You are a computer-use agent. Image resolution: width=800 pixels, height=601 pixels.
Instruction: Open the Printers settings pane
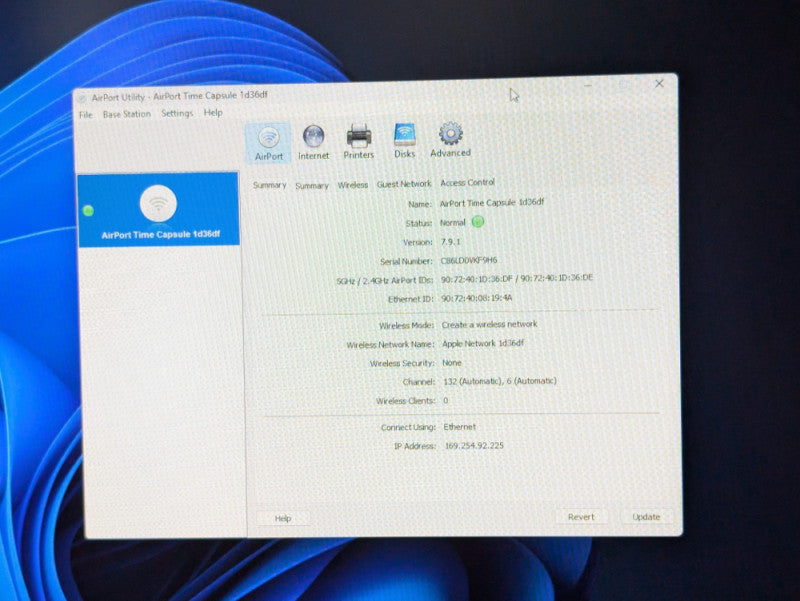coord(359,142)
